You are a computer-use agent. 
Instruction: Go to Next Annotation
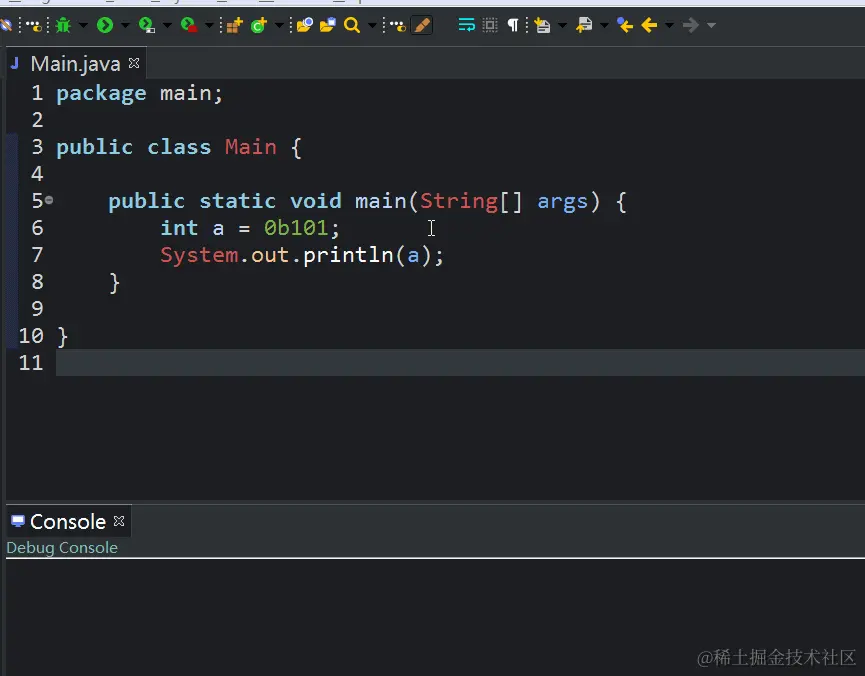tap(543, 25)
